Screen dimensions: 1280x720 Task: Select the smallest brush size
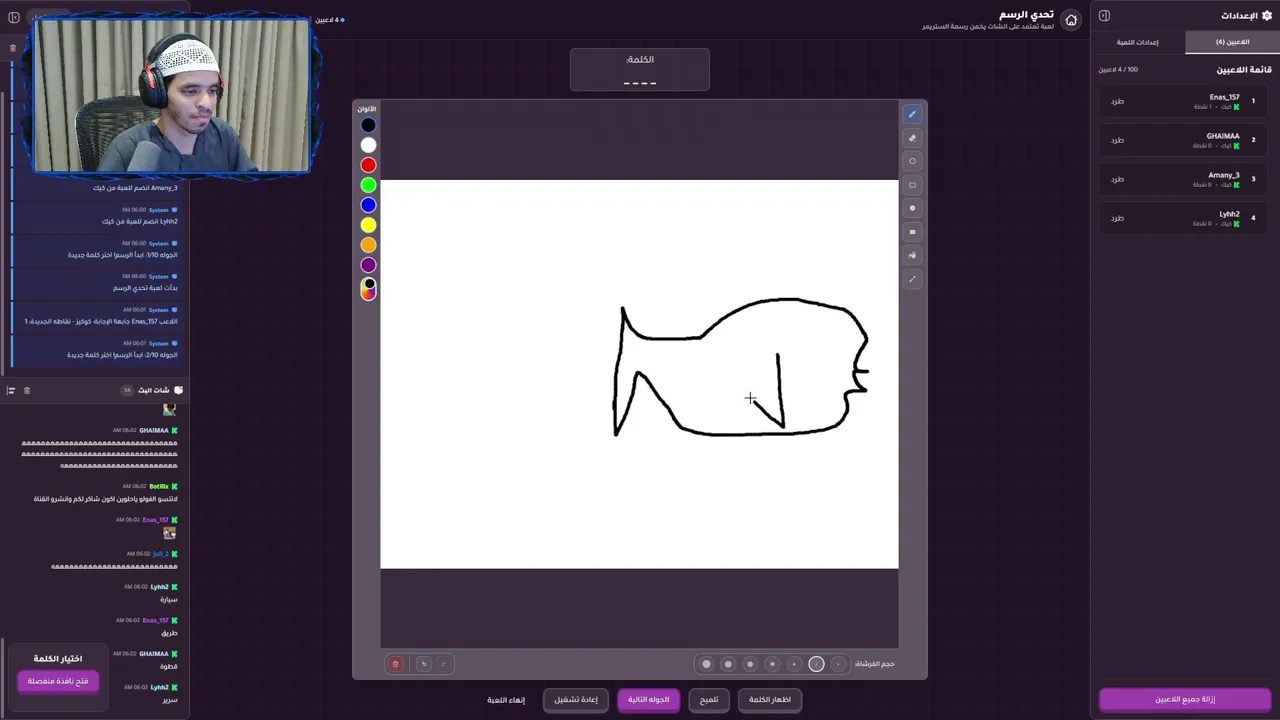point(838,664)
